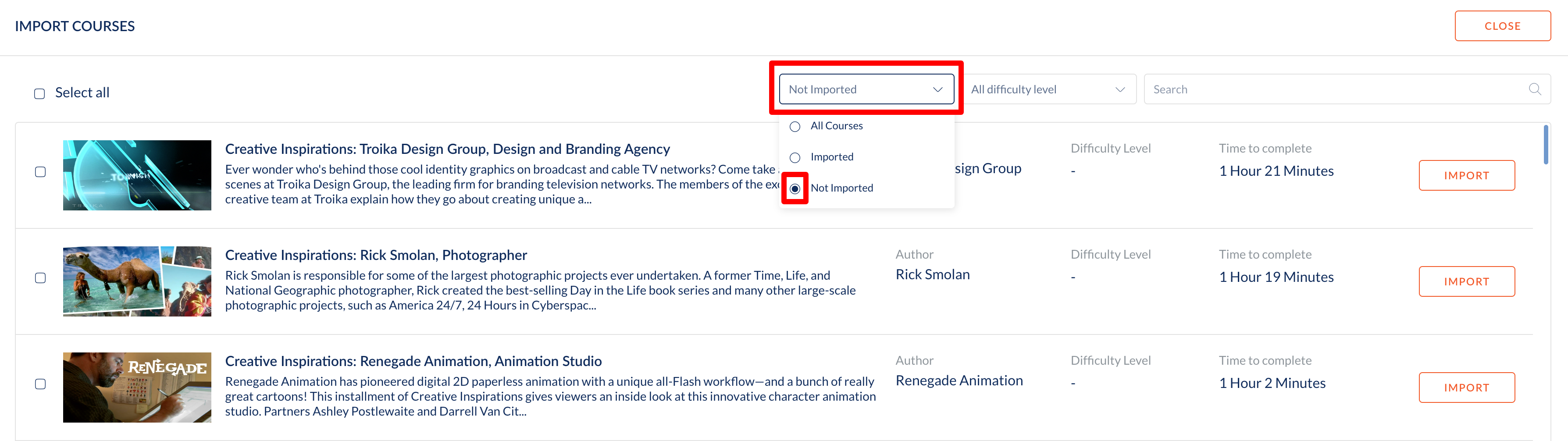This screenshot has width=1568, height=441.
Task: Select the Not Imported radio option
Action: click(795, 188)
